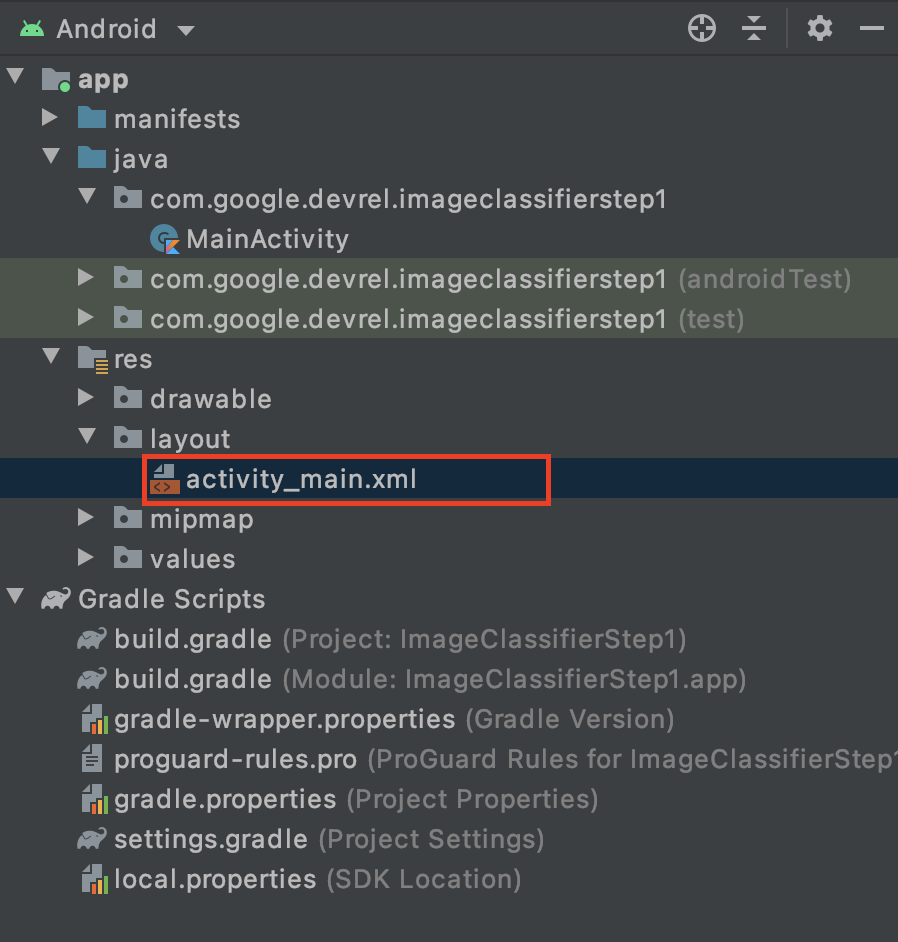Select build.gradle for Project ImageClassifierStep1

(193, 639)
